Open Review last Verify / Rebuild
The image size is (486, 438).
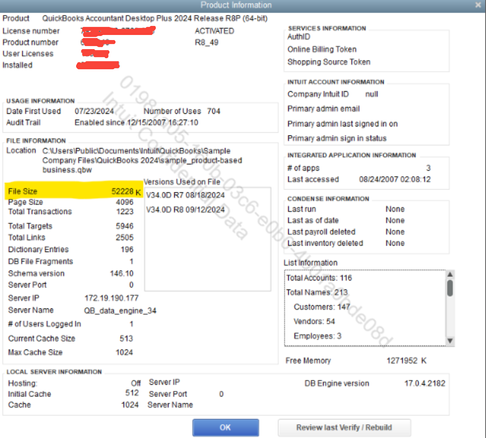[344, 427]
